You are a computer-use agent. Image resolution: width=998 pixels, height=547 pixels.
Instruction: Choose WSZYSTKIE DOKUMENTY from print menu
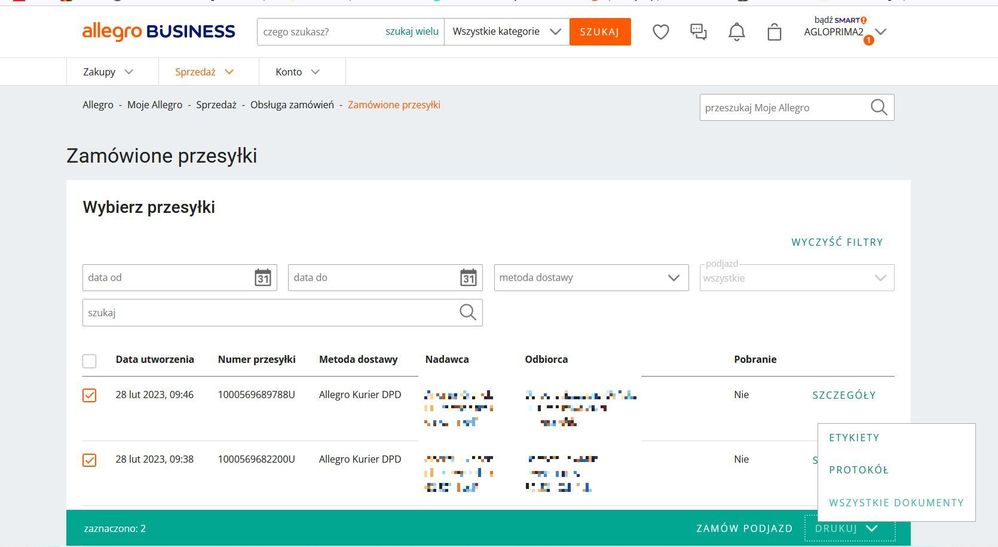896,502
